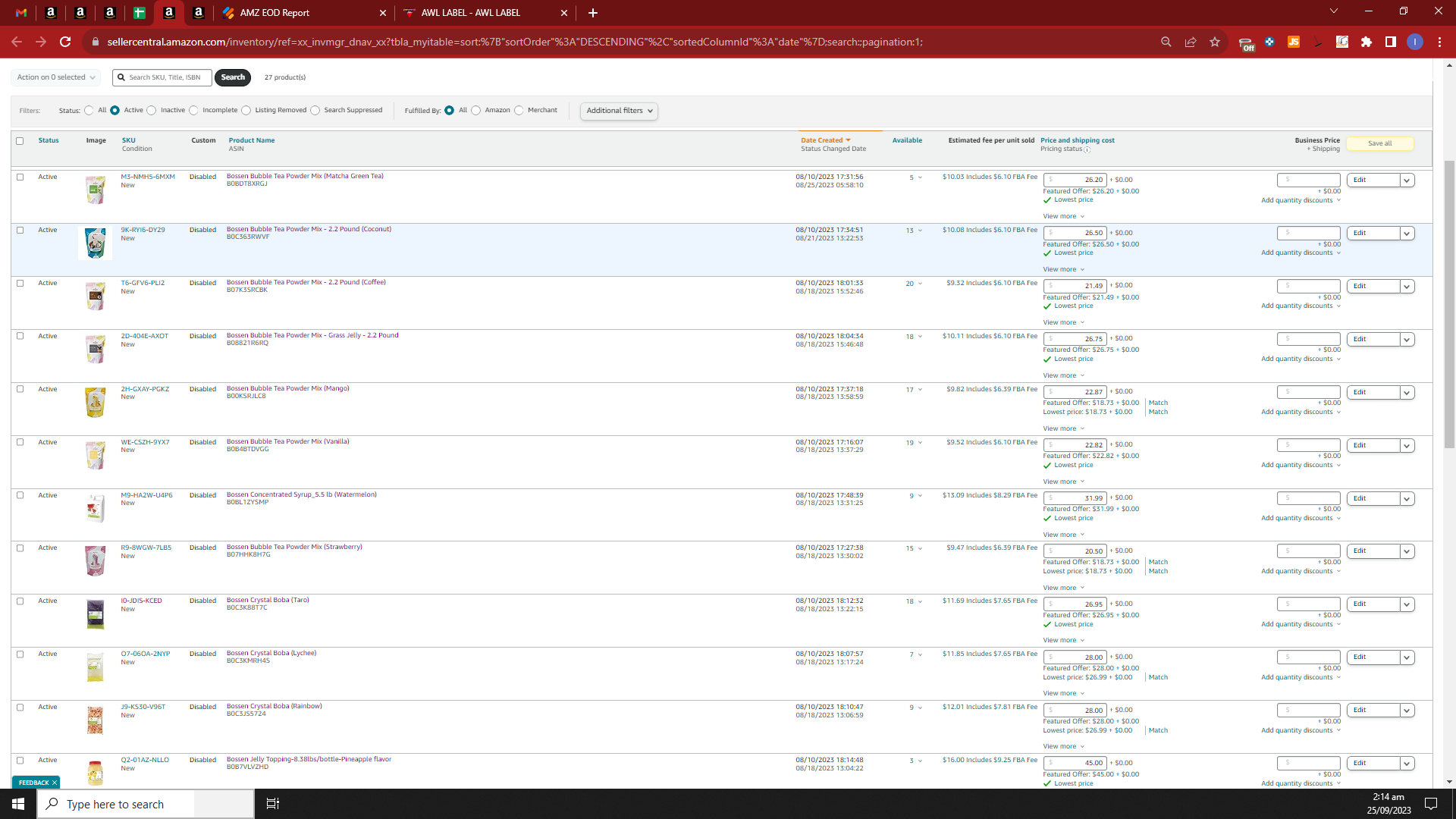1456x819 pixels.
Task: Click the Windows taskbar search box
Action: pyautogui.click(x=146, y=804)
